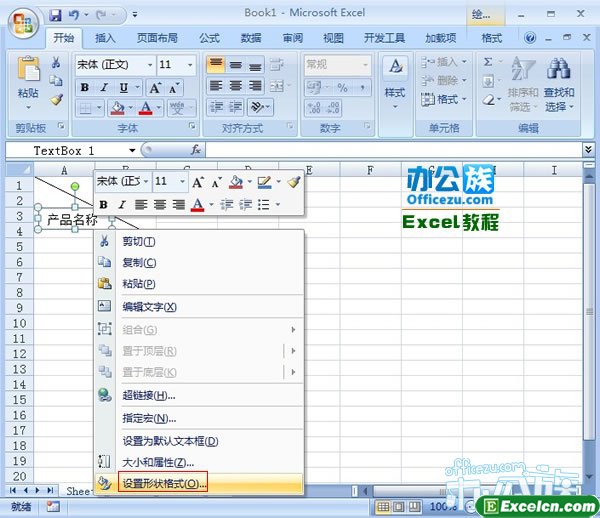This screenshot has width=600, height=518.
Task: Click the Excel Help question mark icon
Action: 530,37
